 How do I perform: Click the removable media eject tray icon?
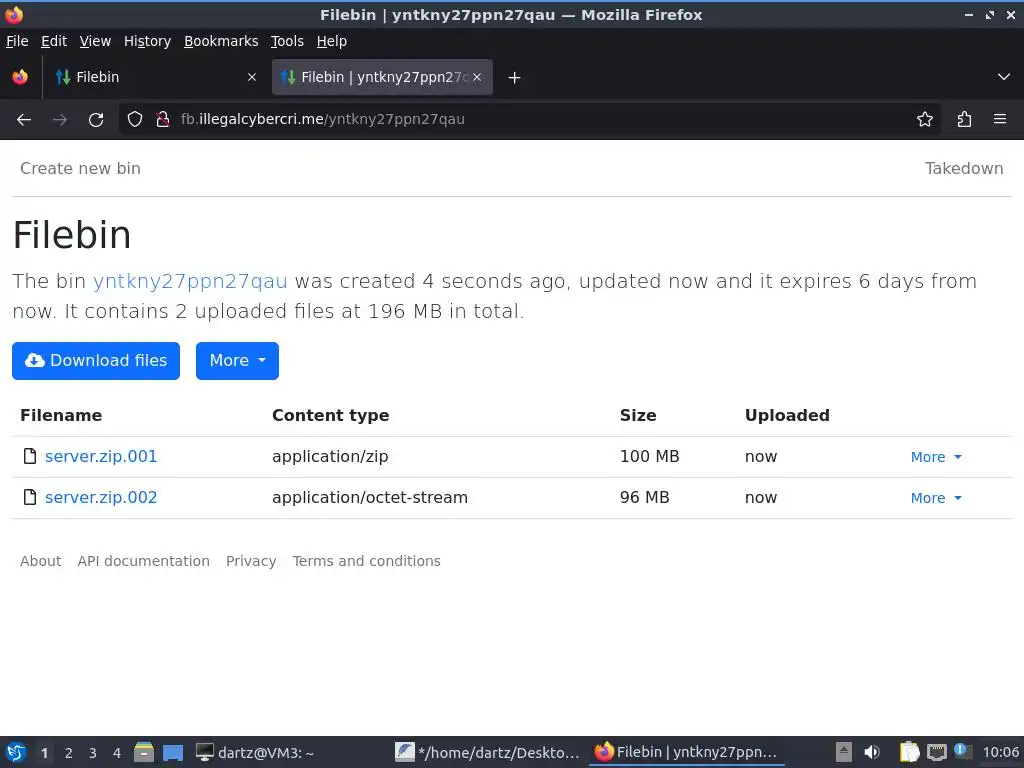(x=844, y=752)
